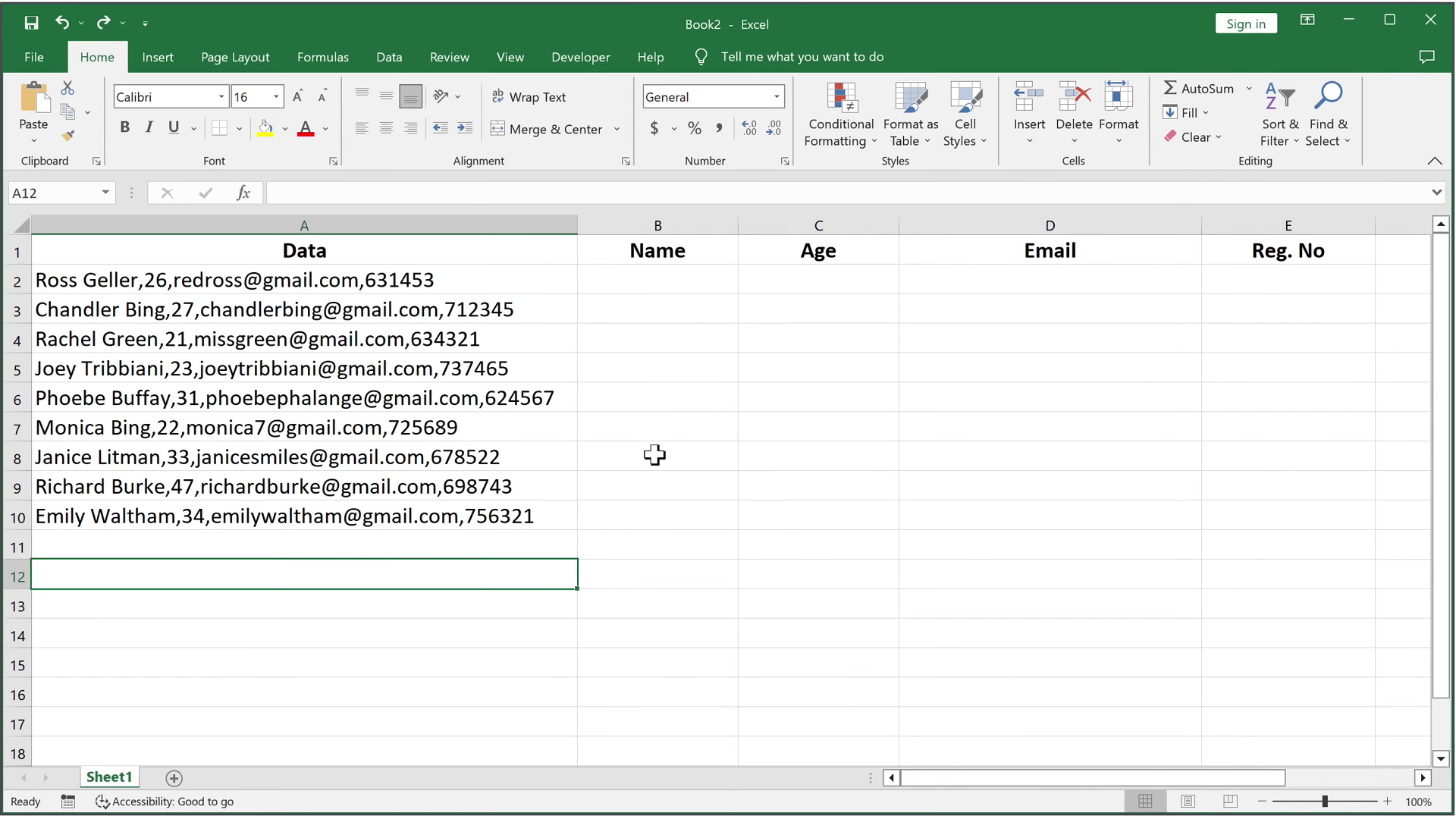1456x819 pixels.
Task: Open the Formulas ribbon tab
Action: 322,57
